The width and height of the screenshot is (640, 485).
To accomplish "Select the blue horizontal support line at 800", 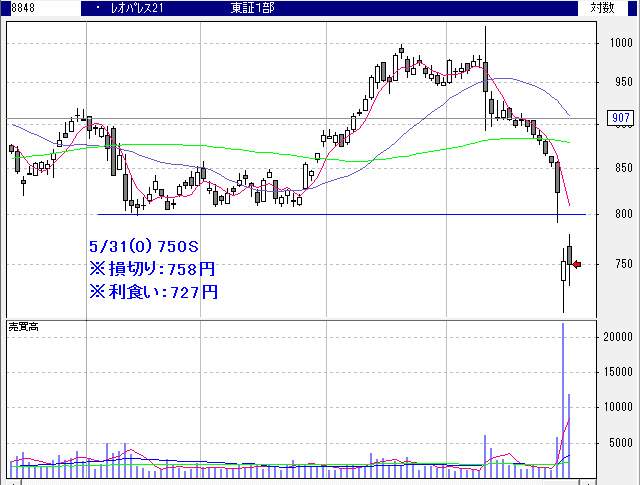I will pyautogui.click(x=300, y=214).
